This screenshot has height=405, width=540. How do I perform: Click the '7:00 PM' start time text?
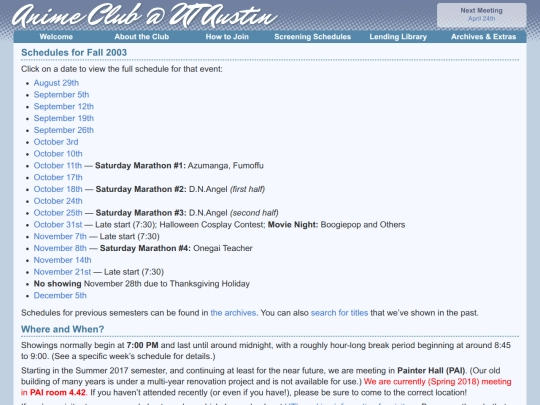point(142,345)
